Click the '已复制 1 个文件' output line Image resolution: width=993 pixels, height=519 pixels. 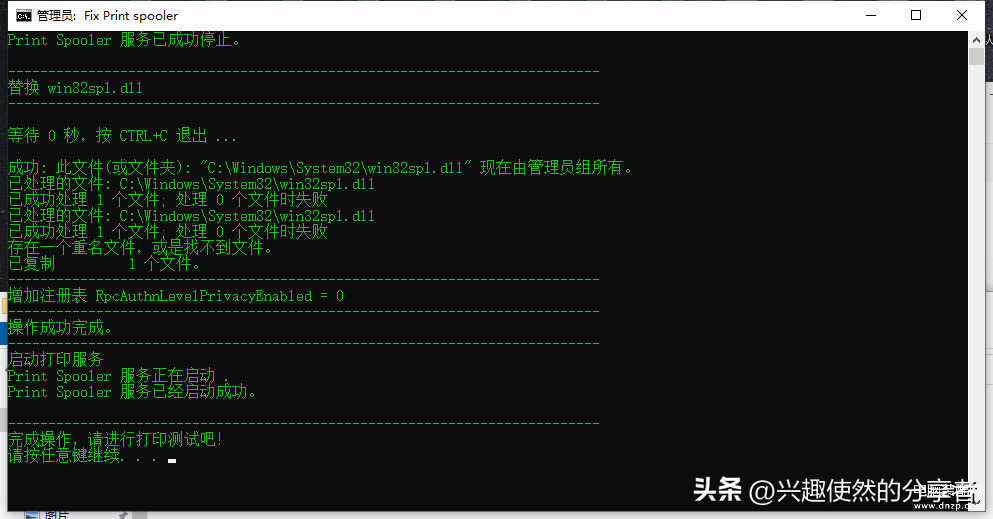[x=104, y=263]
